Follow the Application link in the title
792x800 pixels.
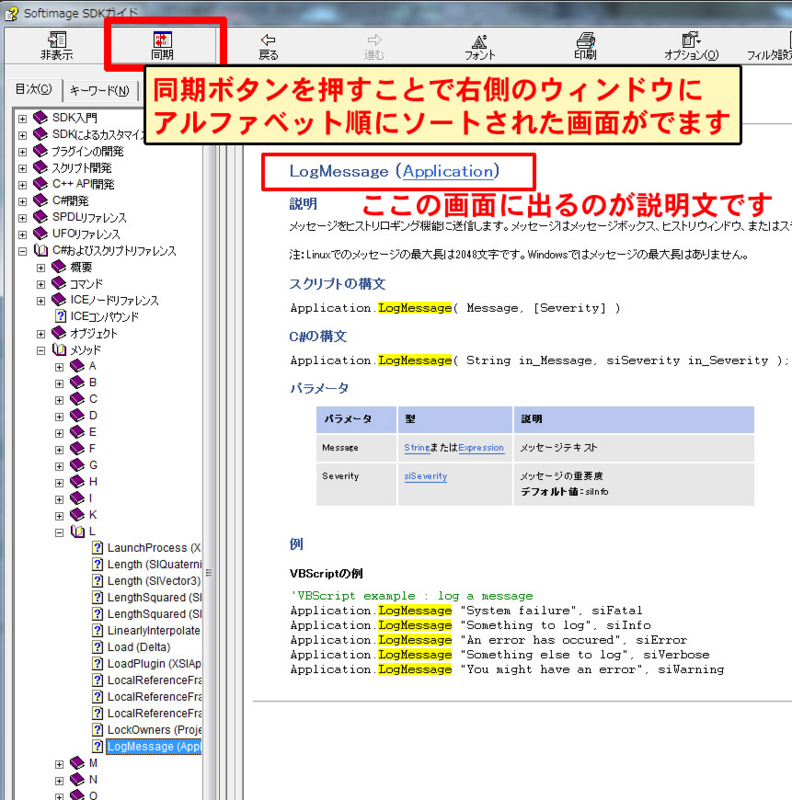click(x=449, y=171)
